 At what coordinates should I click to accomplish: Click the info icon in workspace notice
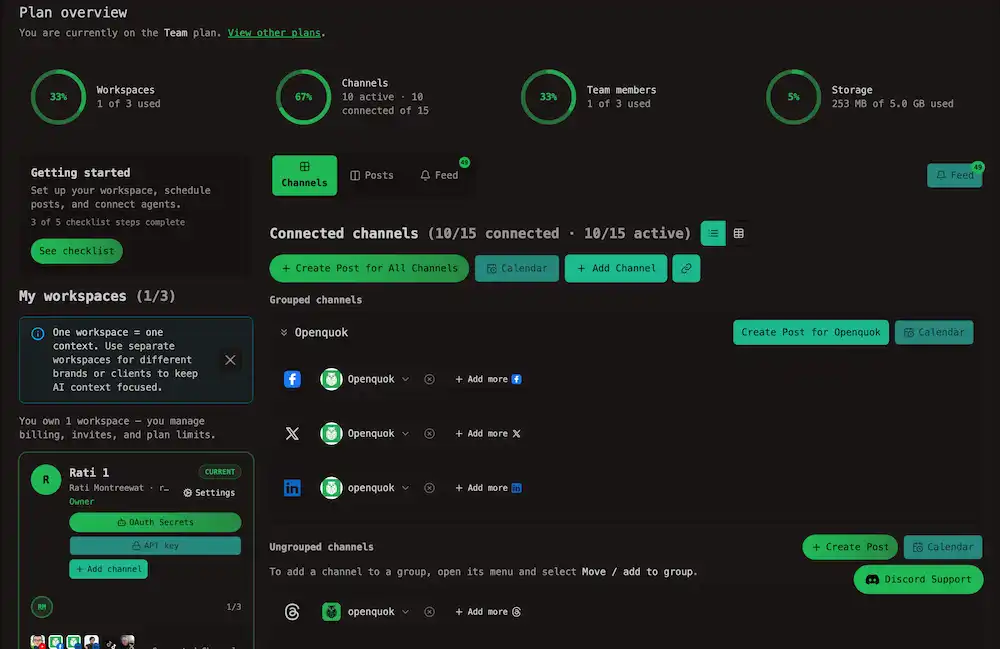pos(38,333)
